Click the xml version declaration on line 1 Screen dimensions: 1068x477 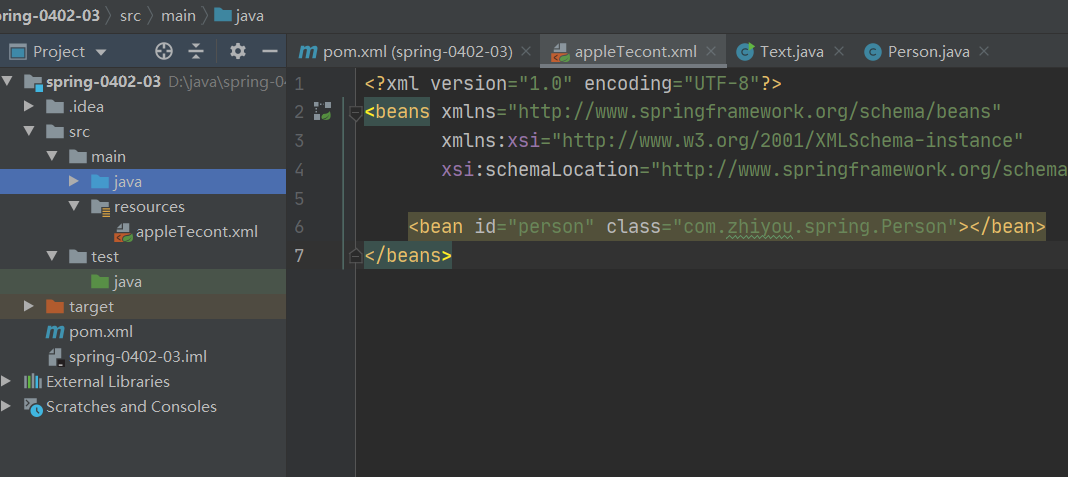point(573,84)
